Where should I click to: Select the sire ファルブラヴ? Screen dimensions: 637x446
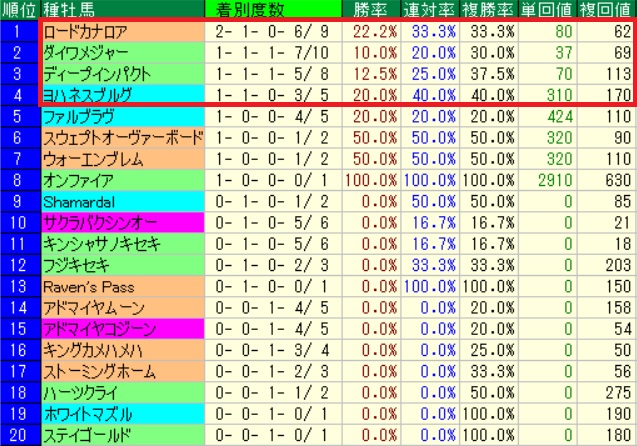(123, 116)
